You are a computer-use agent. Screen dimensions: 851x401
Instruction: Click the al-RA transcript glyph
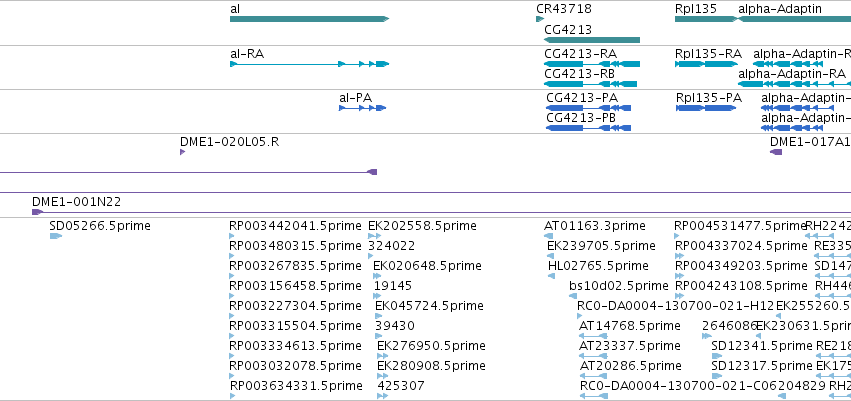[x=309, y=64]
